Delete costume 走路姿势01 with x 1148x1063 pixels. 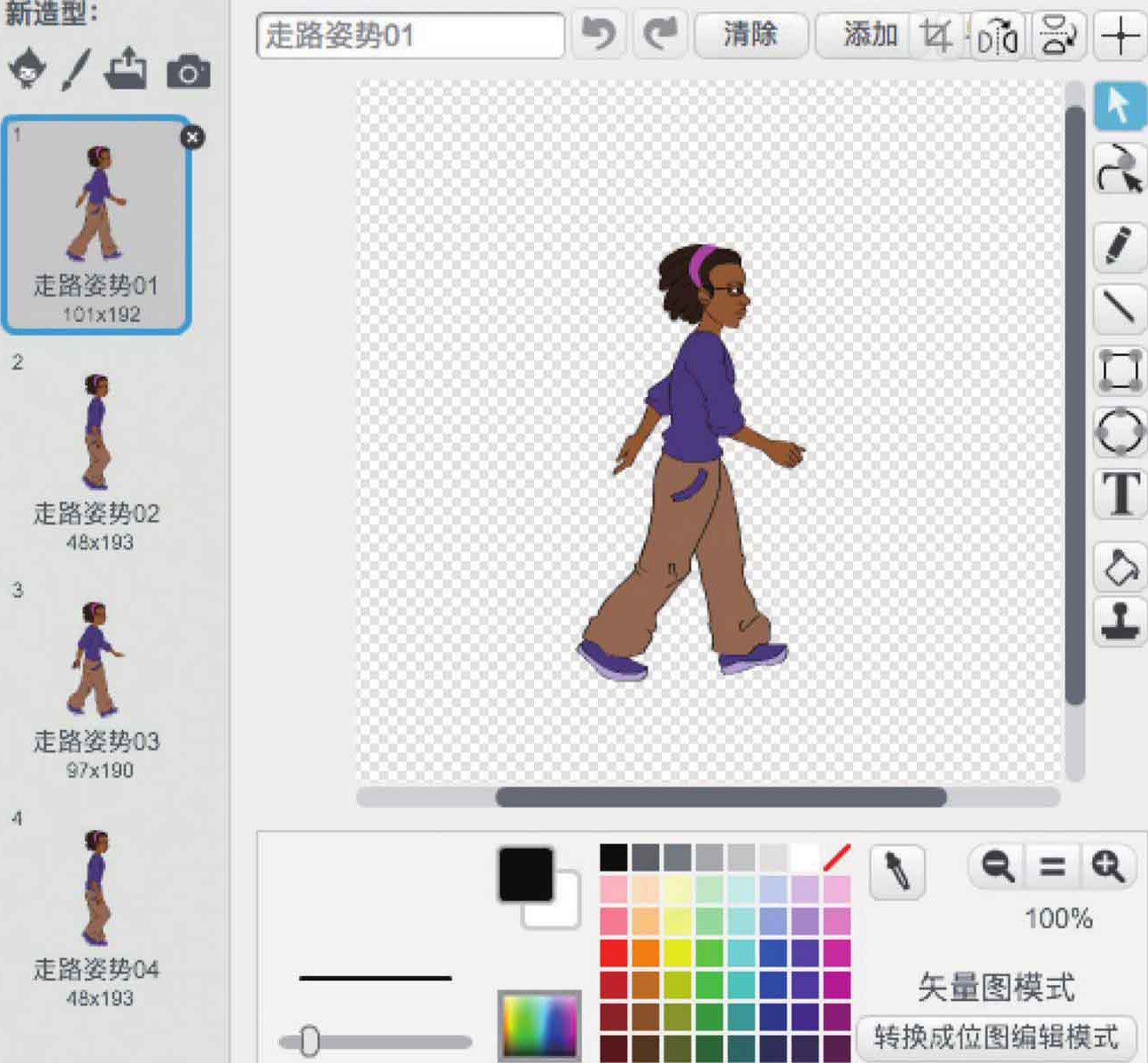tap(192, 137)
